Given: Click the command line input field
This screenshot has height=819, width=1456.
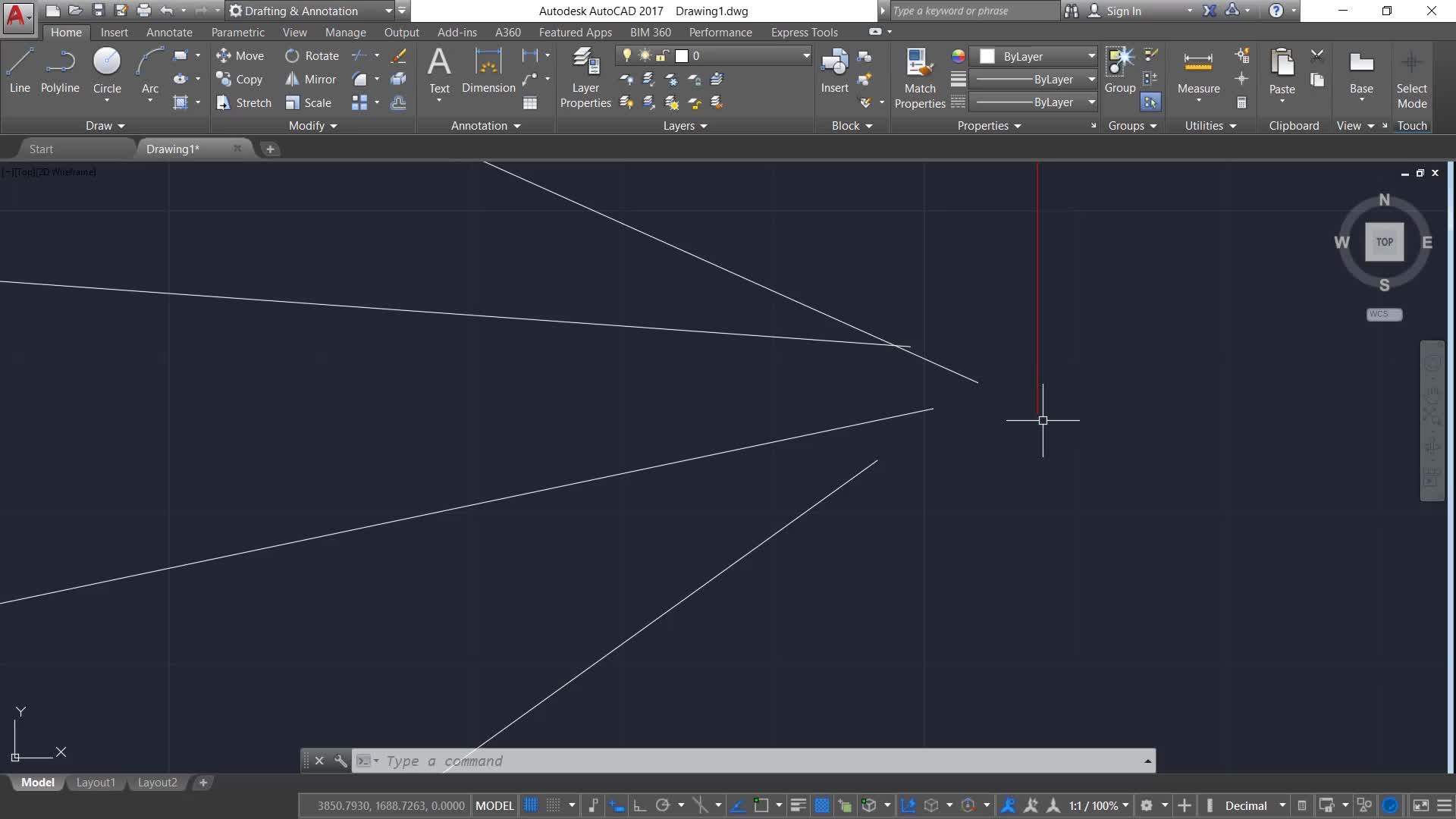Looking at the screenshot, I should (758, 761).
